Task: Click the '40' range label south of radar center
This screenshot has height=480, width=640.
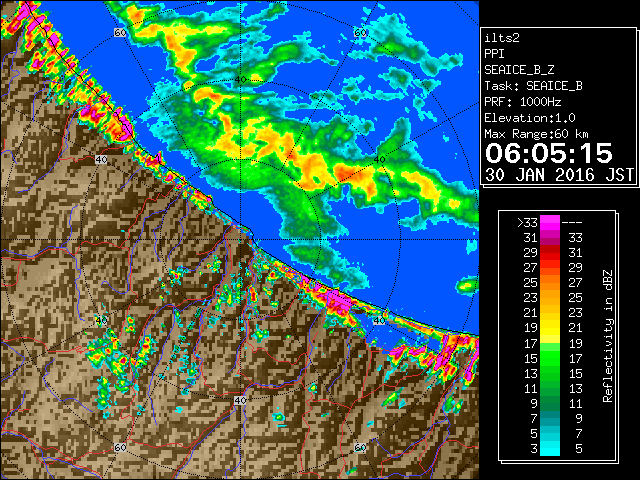Action: (240, 400)
